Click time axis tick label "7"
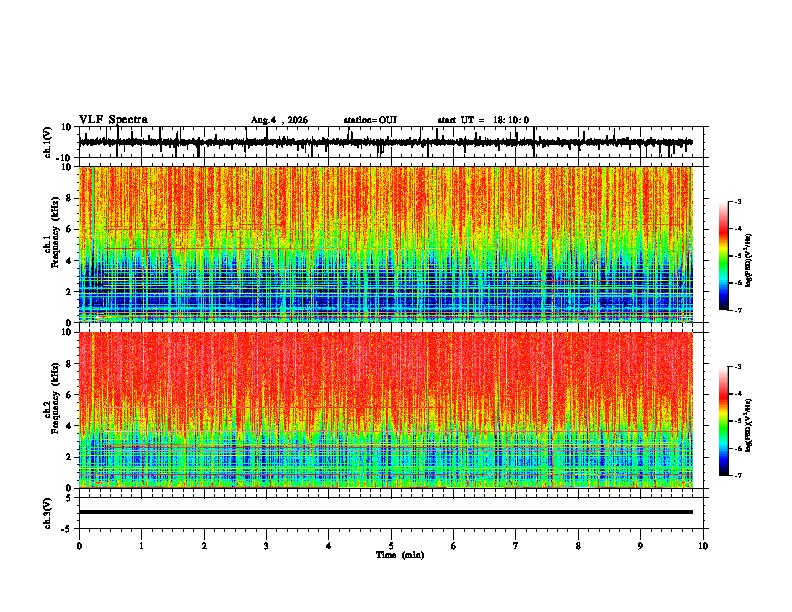 pyautogui.click(x=516, y=546)
